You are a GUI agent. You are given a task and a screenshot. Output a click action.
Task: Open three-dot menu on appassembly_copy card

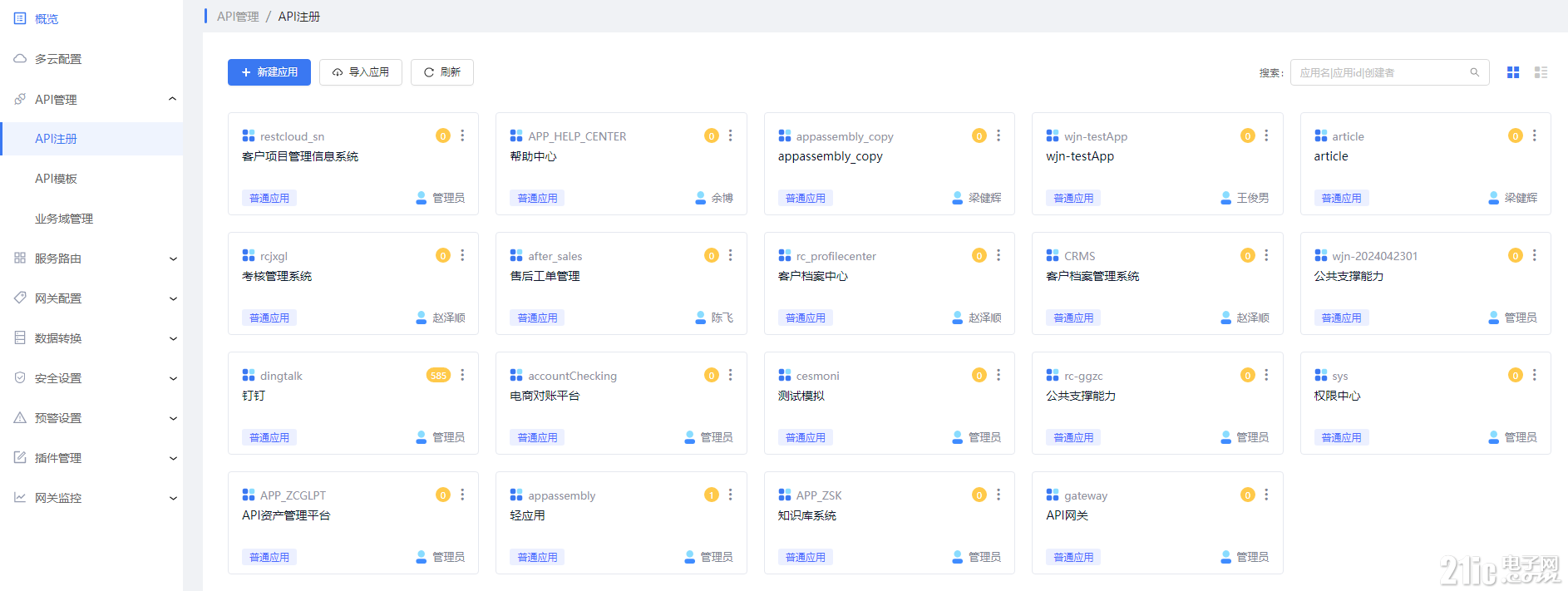(x=998, y=135)
